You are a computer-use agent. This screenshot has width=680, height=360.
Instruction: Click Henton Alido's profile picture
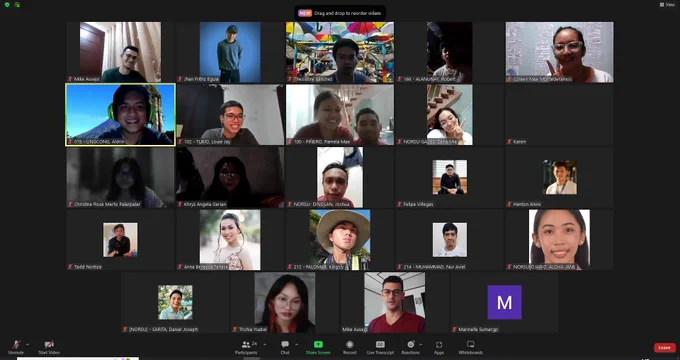(x=560, y=177)
